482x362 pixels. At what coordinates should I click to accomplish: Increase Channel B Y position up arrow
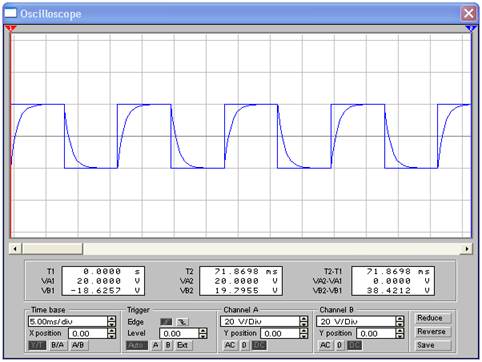pos(400,331)
